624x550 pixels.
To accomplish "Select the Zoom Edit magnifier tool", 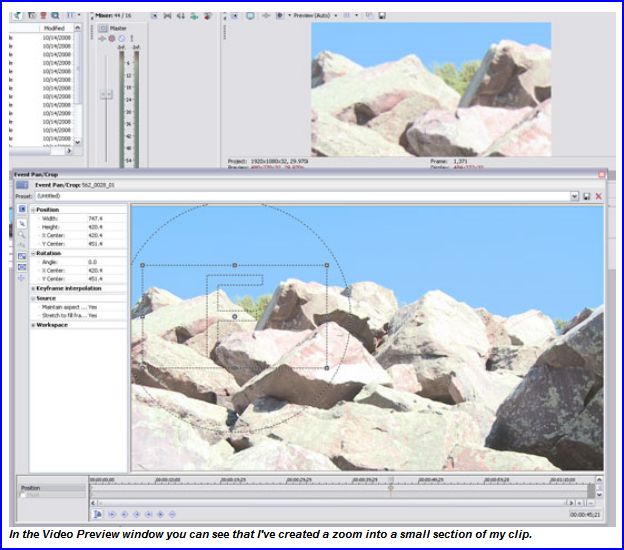I will pyautogui.click(x=22, y=234).
